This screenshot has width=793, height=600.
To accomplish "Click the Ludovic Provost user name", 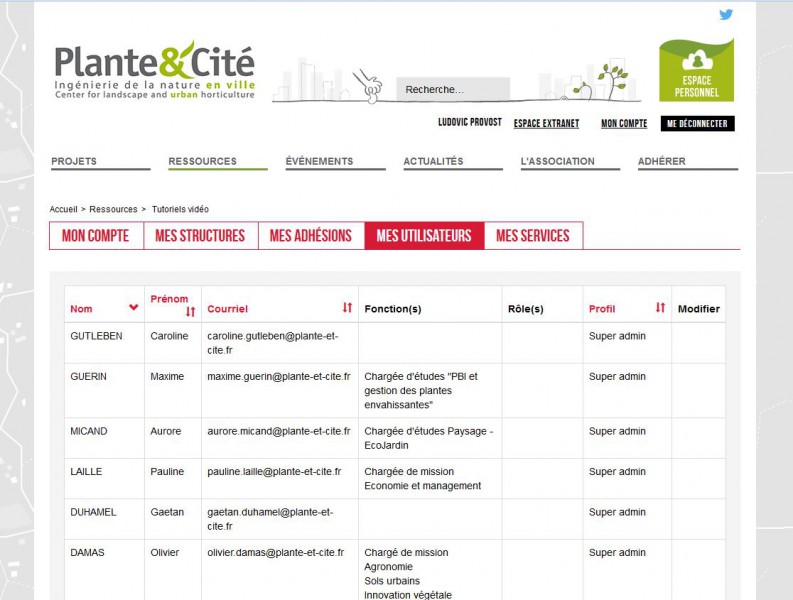I will pos(470,122).
